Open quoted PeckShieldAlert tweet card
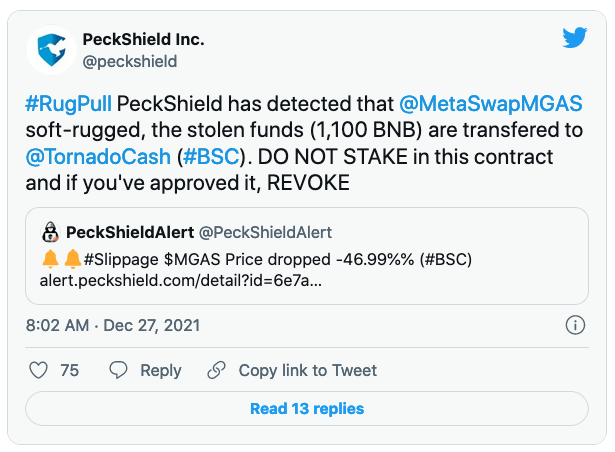The width and height of the screenshot is (615, 452). pos(307,256)
